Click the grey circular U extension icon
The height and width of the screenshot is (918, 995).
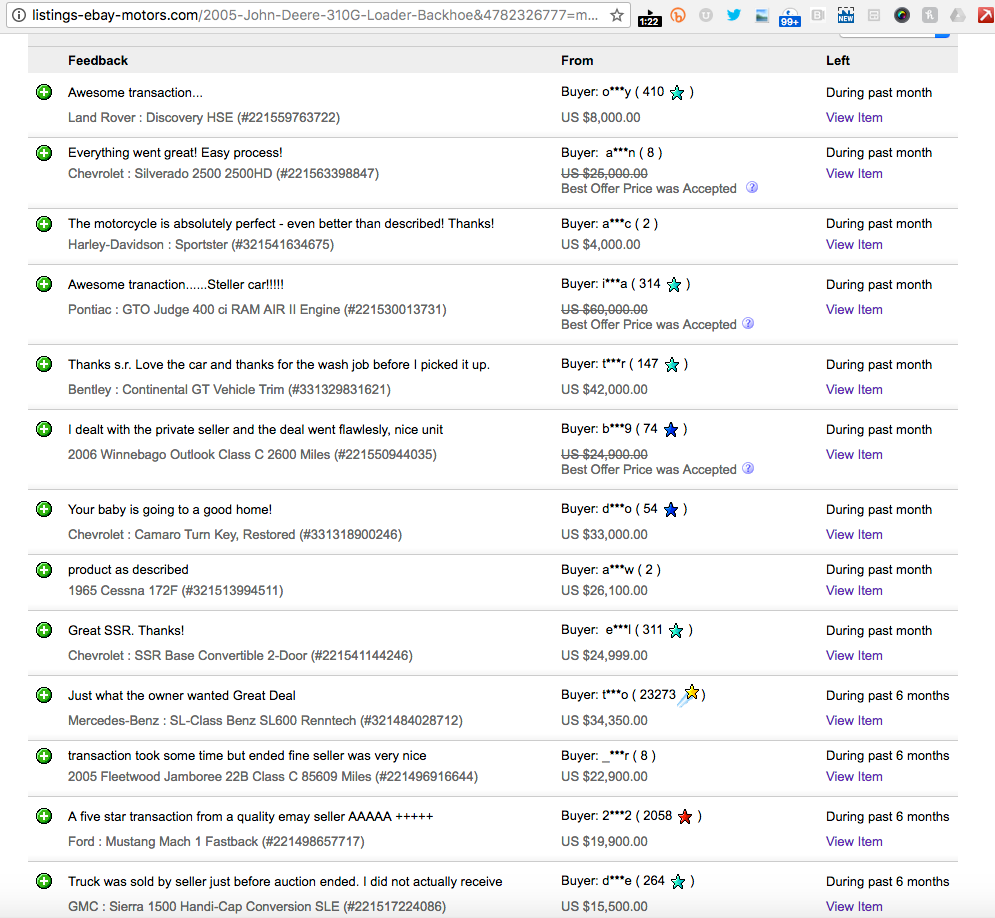pos(706,15)
